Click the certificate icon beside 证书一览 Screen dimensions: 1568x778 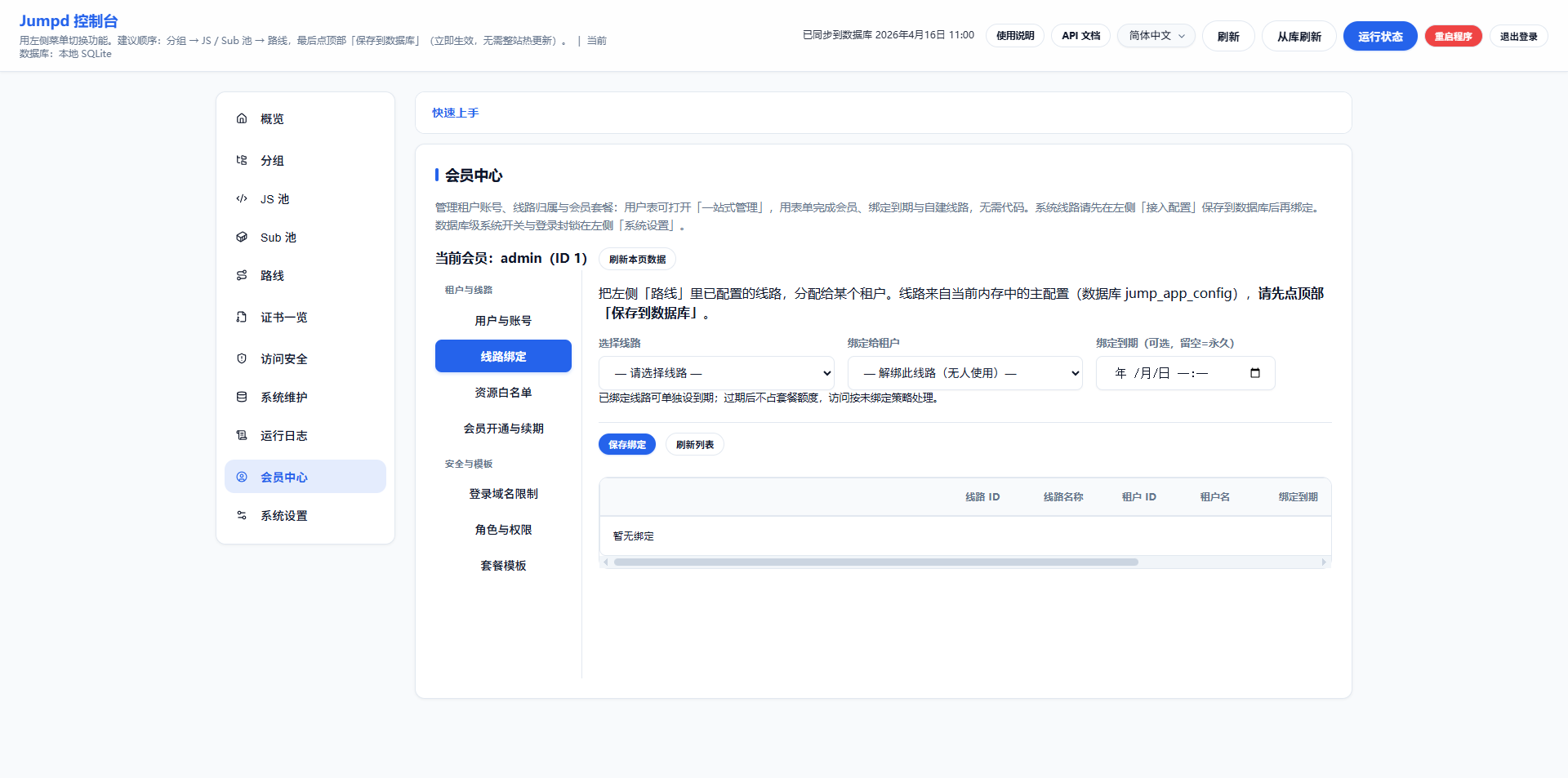[242, 317]
